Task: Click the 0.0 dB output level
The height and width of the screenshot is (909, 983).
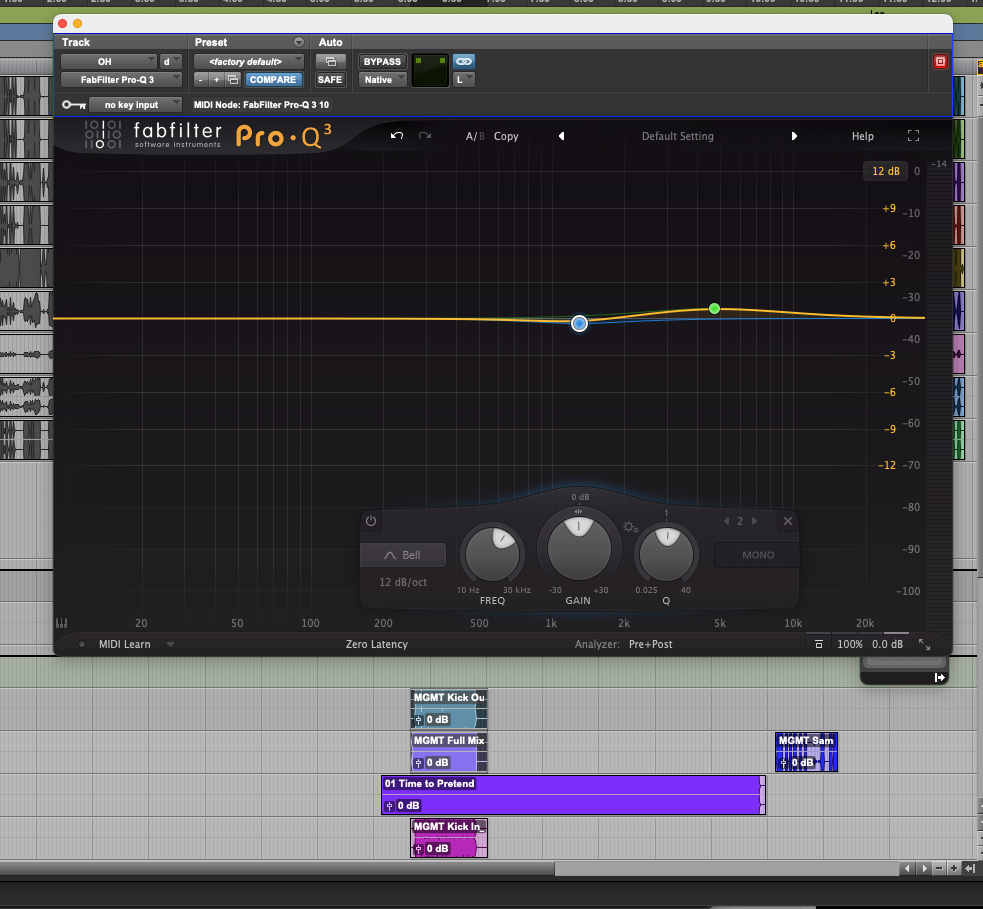Action: (x=887, y=644)
